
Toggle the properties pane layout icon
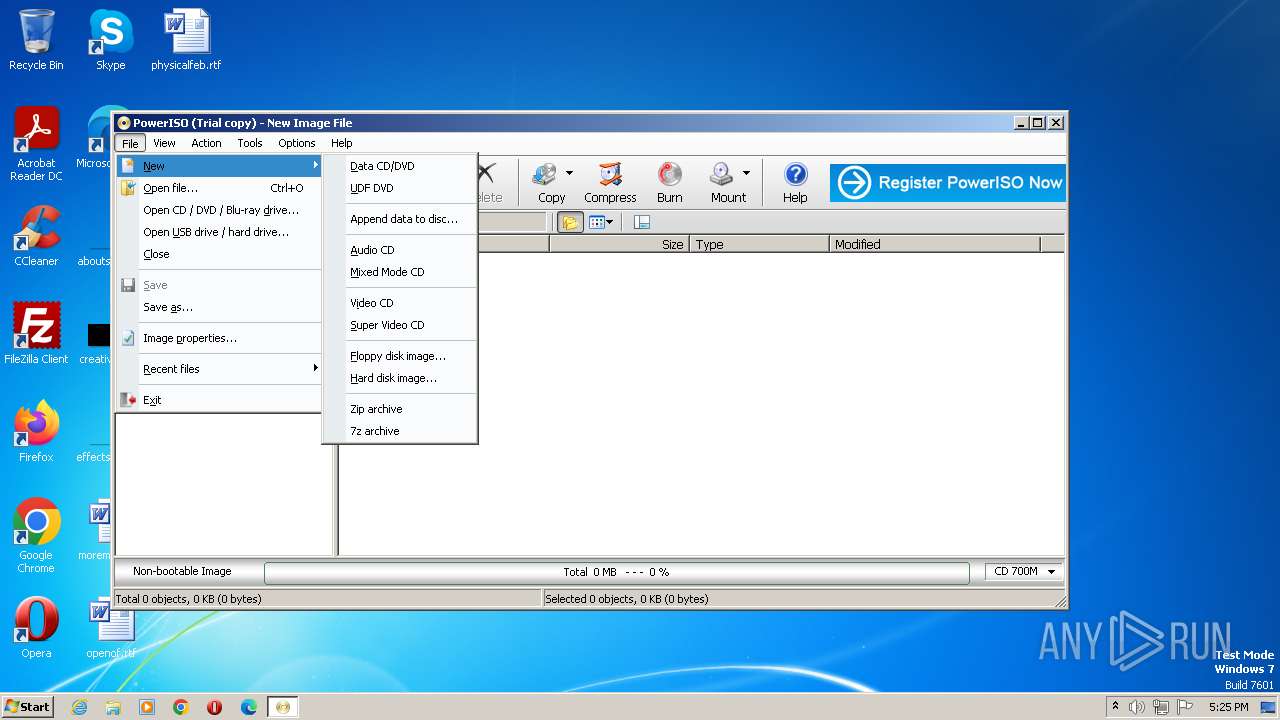click(x=642, y=222)
